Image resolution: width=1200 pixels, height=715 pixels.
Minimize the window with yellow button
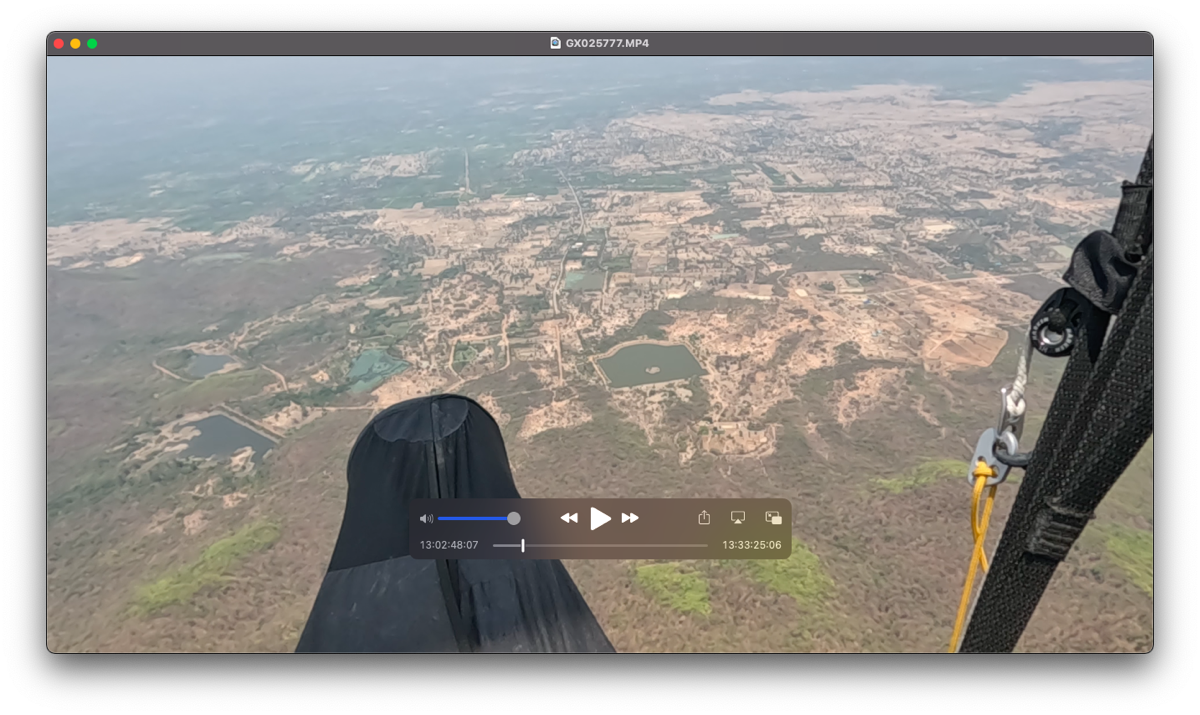pos(75,44)
